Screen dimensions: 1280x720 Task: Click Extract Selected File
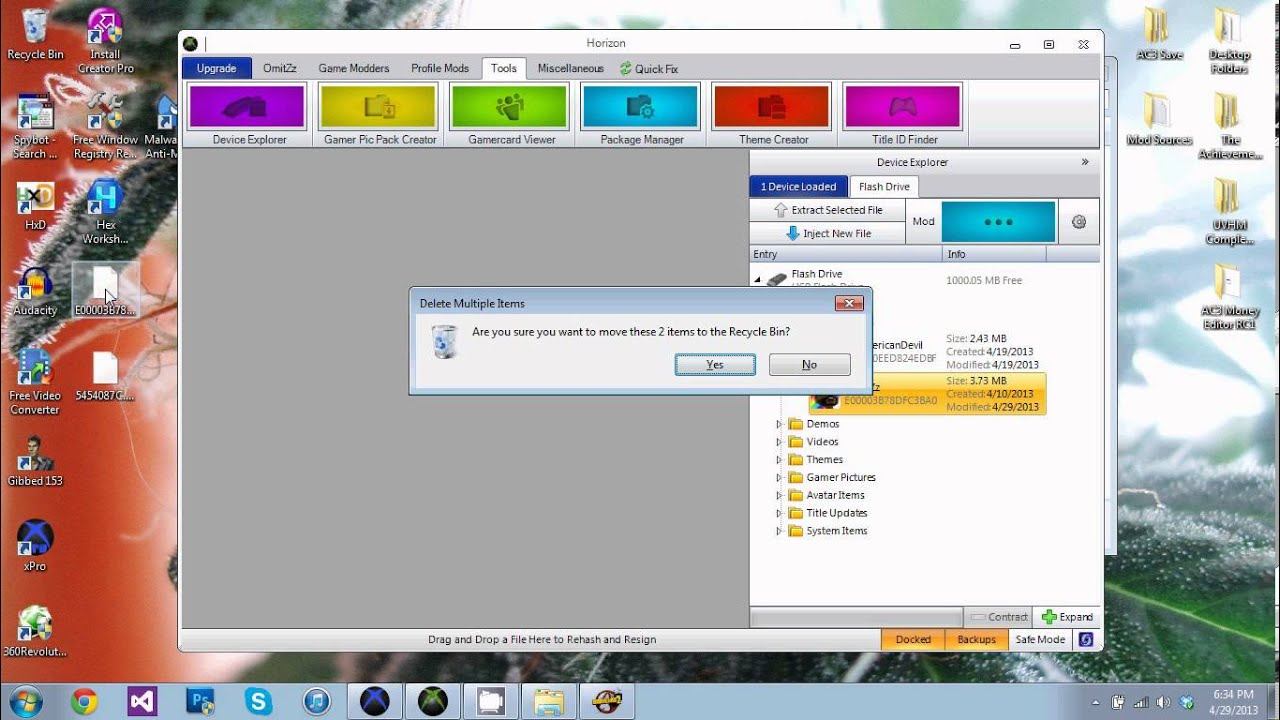click(827, 210)
